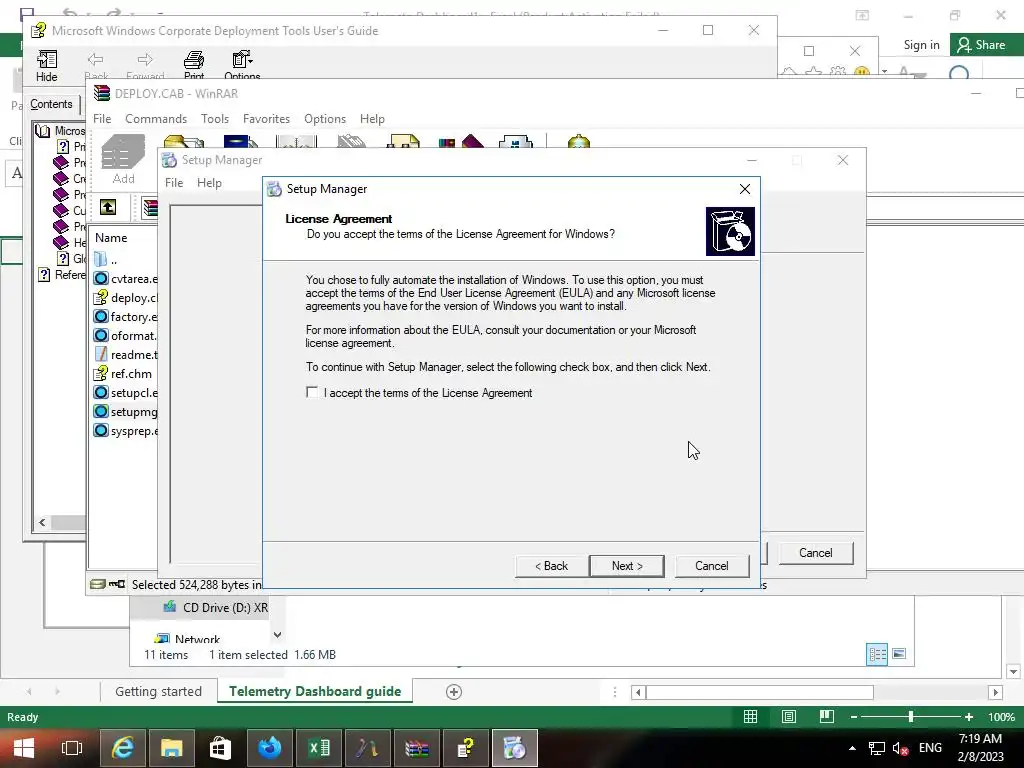1024x768 pixels.
Task: Open WinRAR Help menu
Action: click(x=372, y=119)
